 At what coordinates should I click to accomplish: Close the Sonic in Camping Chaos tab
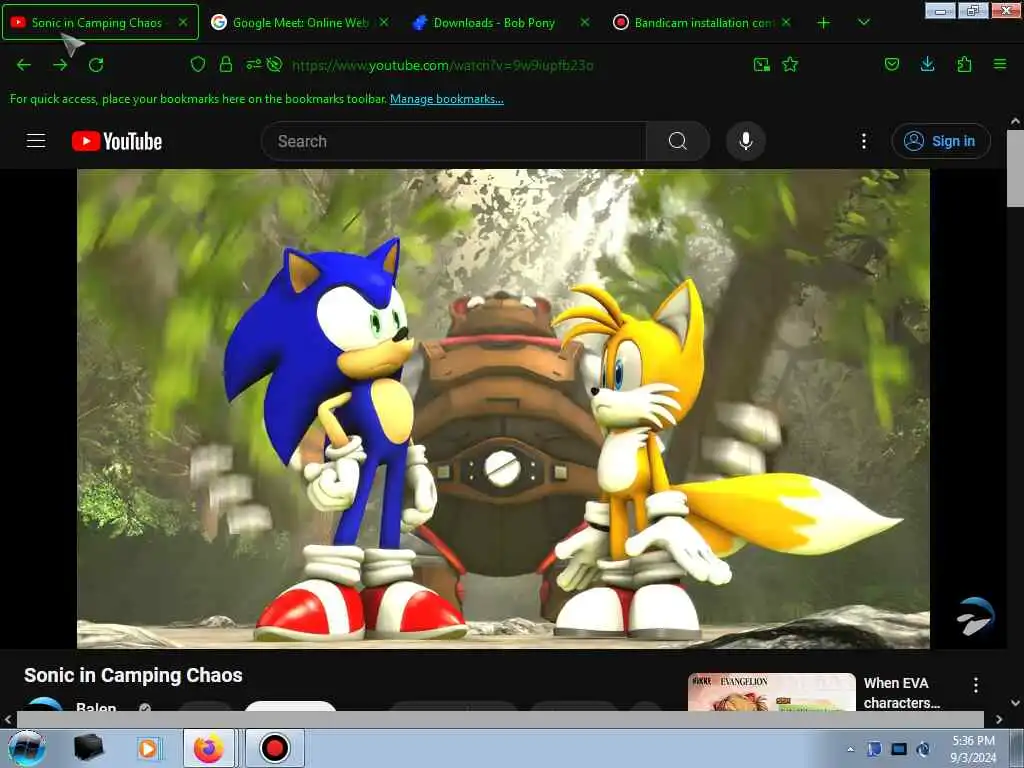[183, 22]
